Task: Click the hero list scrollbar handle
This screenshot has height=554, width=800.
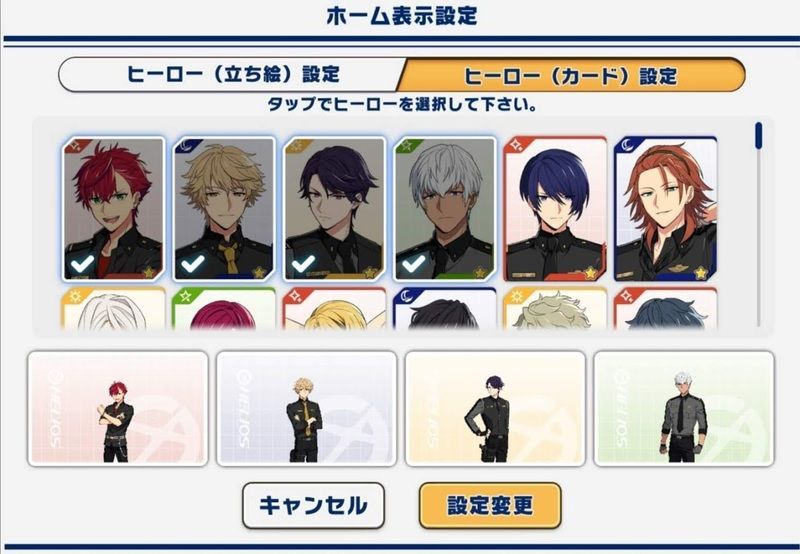Action: coord(759,136)
